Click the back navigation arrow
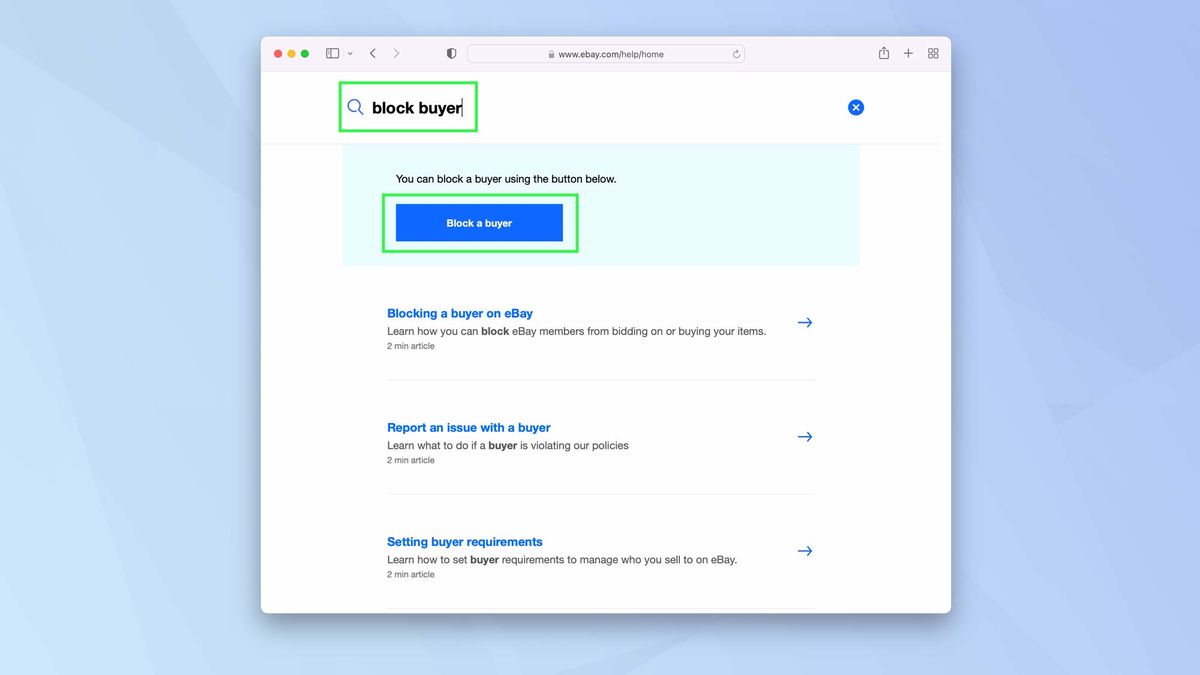This screenshot has width=1200, height=675. pyautogui.click(x=372, y=53)
